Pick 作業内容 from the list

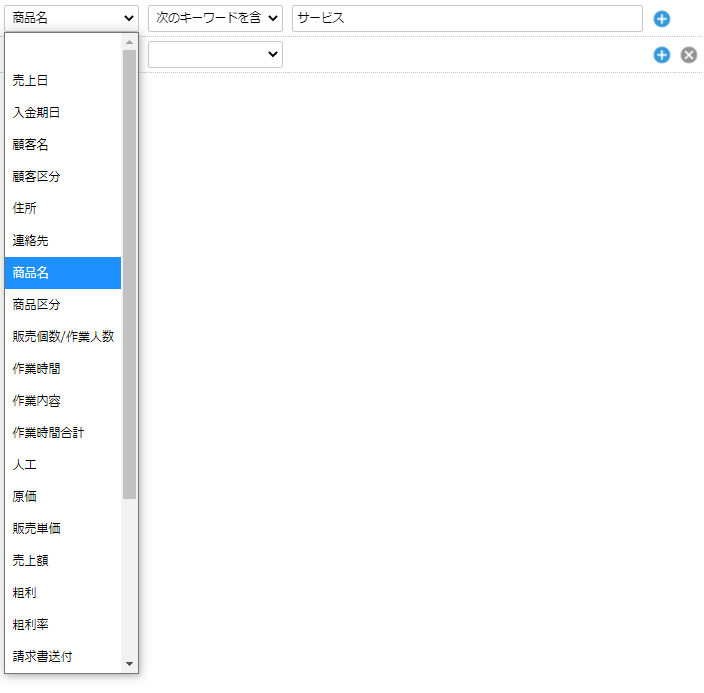click(x=63, y=401)
